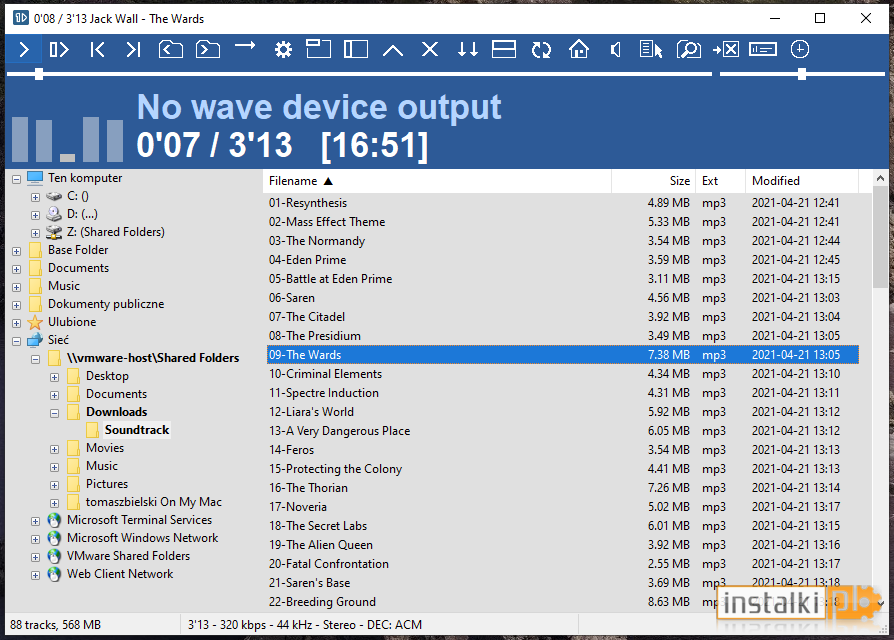Viewport: 894px width, 640px height.
Task: Expand the Z: (Shared Folders) drive
Action: tap(35, 233)
